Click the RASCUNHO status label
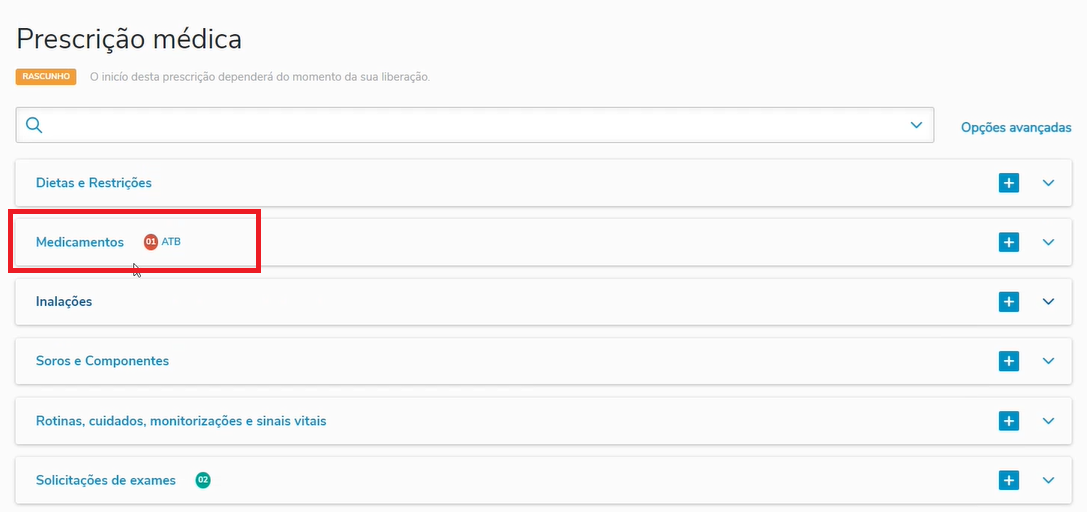The width and height of the screenshot is (1087, 512). pyautogui.click(x=46, y=76)
